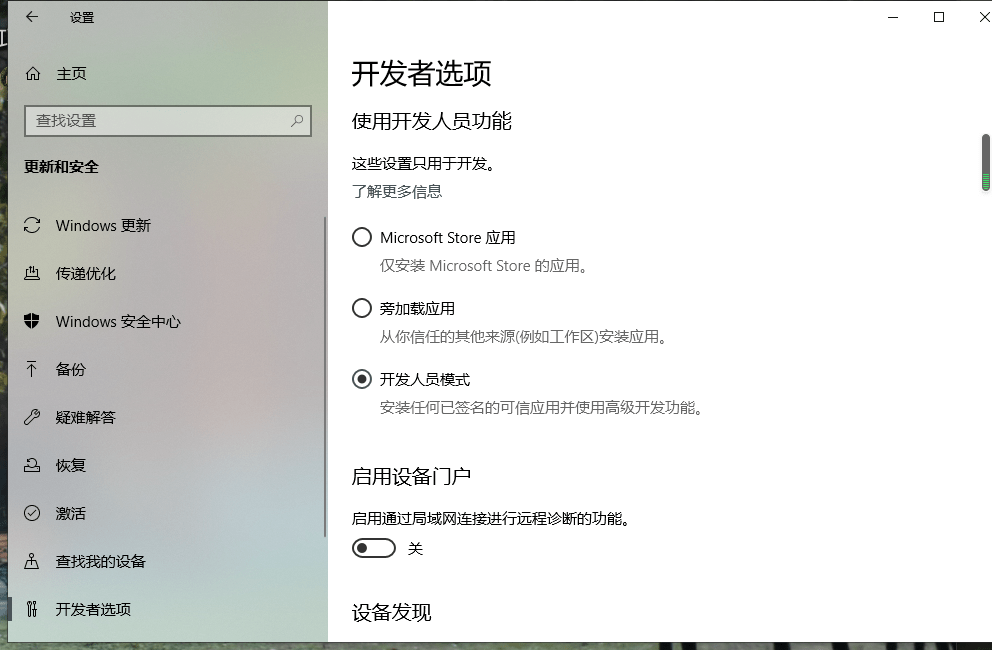Image resolution: width=992 pixels, height=650 pixels.
Task: Click the 关 label next to the toggle
Action: coord(415,548)
